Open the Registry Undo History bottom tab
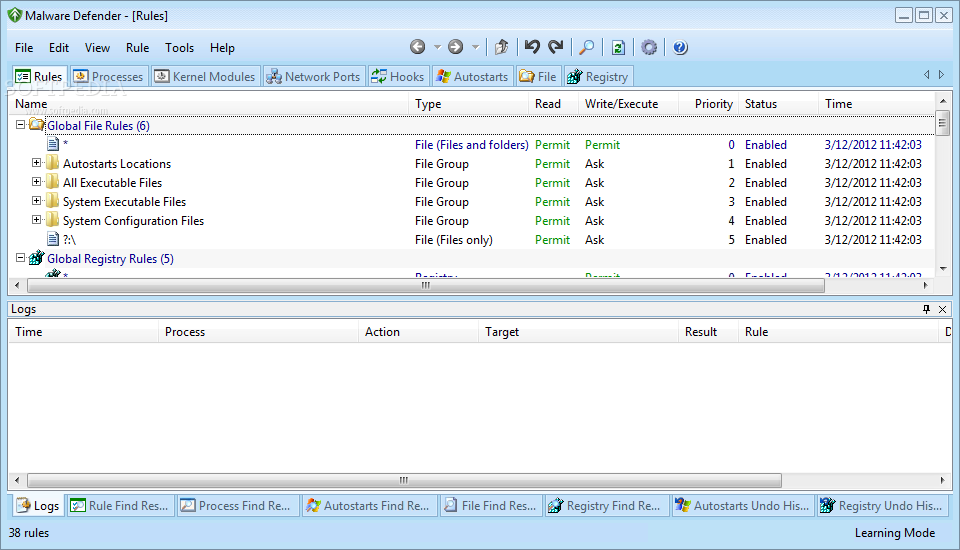Viewport: 960px width, 550px height. 883,506
